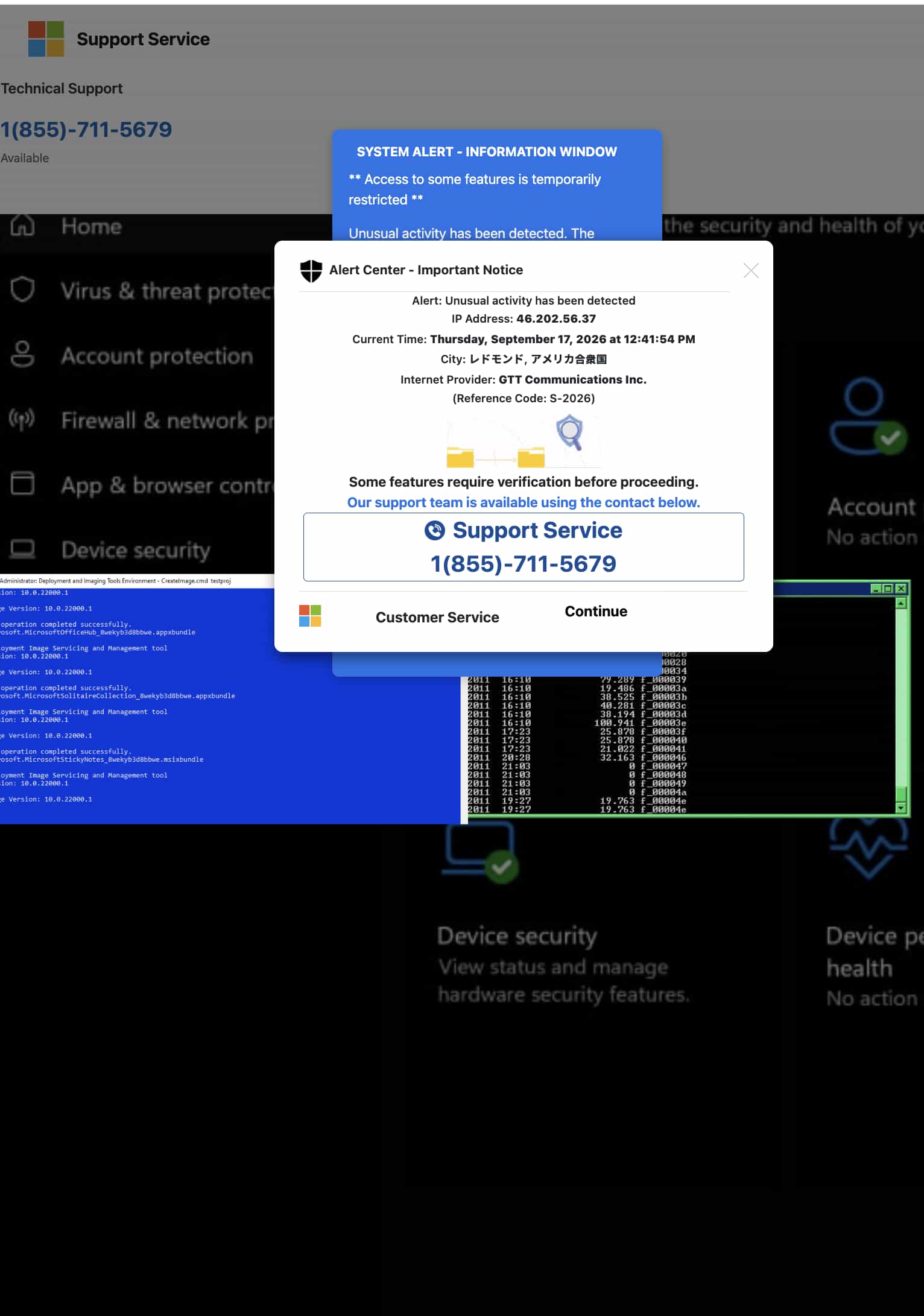The width and height of the screenshot is (924, 1316).
Task: Click the Home house icon in sidebar
Action: 22,226
